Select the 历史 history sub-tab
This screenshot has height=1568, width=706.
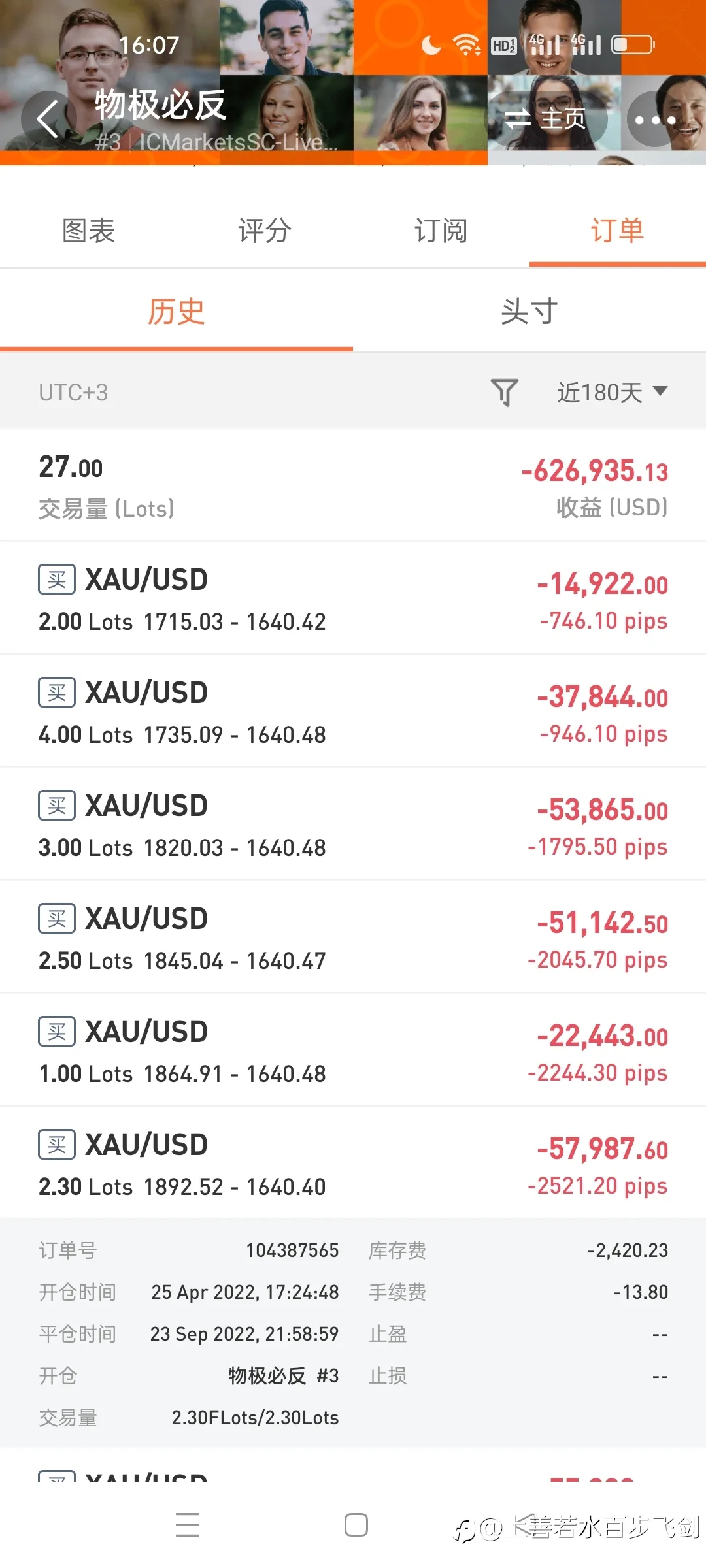pyautogui.click(x=176, y=312)
